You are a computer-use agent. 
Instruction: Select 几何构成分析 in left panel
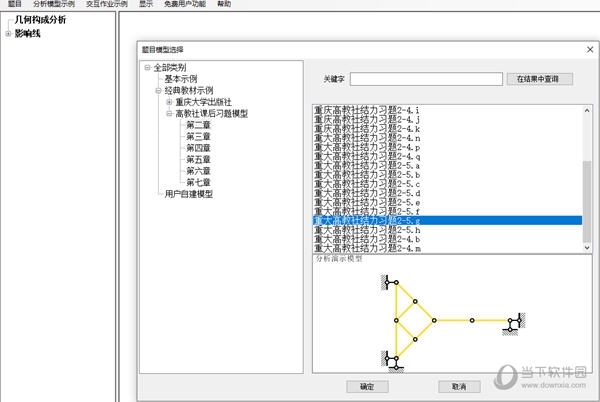click(40, 20)
